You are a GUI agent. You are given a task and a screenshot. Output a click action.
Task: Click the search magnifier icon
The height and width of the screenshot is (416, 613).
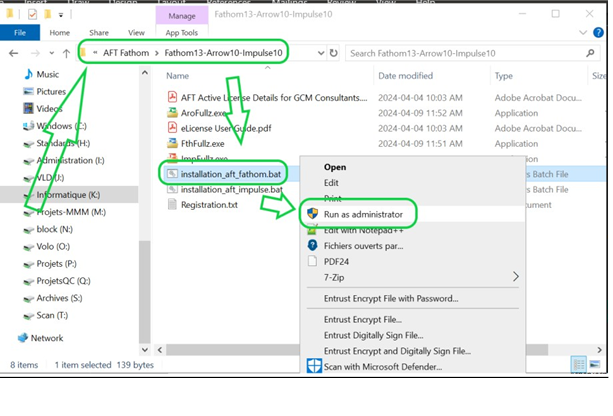(590, 53)
